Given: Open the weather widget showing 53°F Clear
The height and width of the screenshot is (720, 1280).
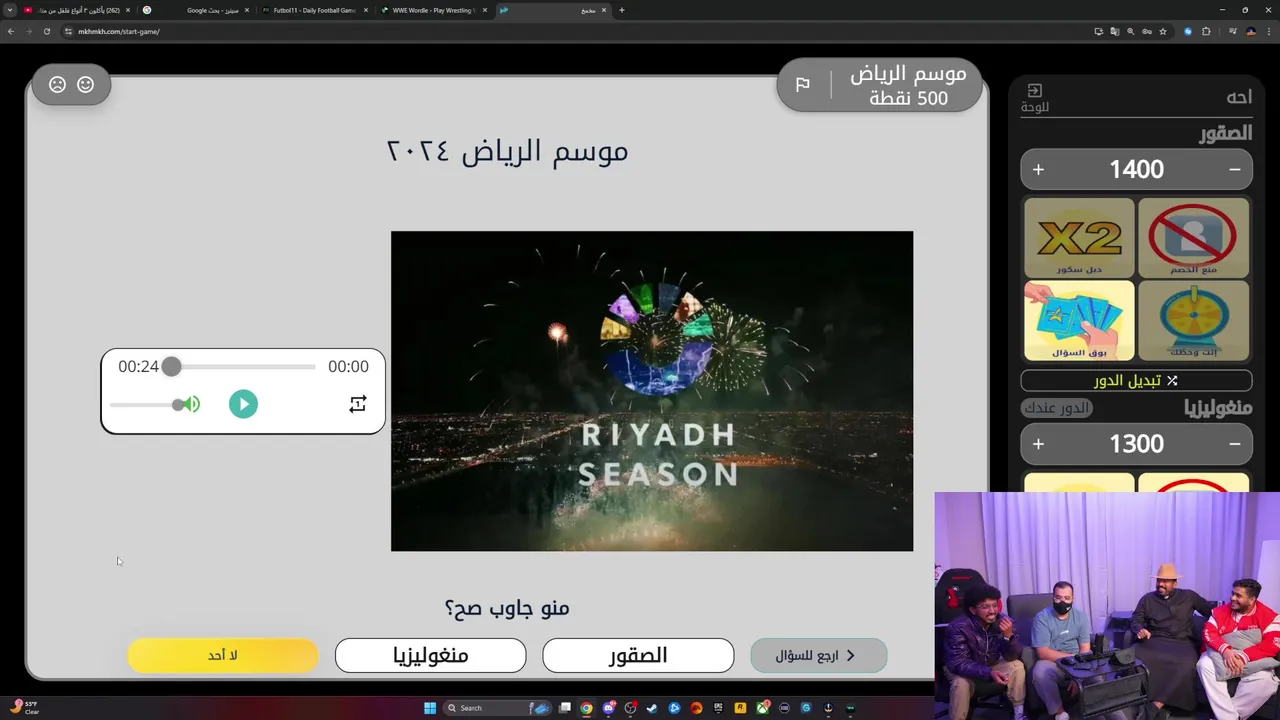Looking at the screenshot, I should [x=23, y=708].
